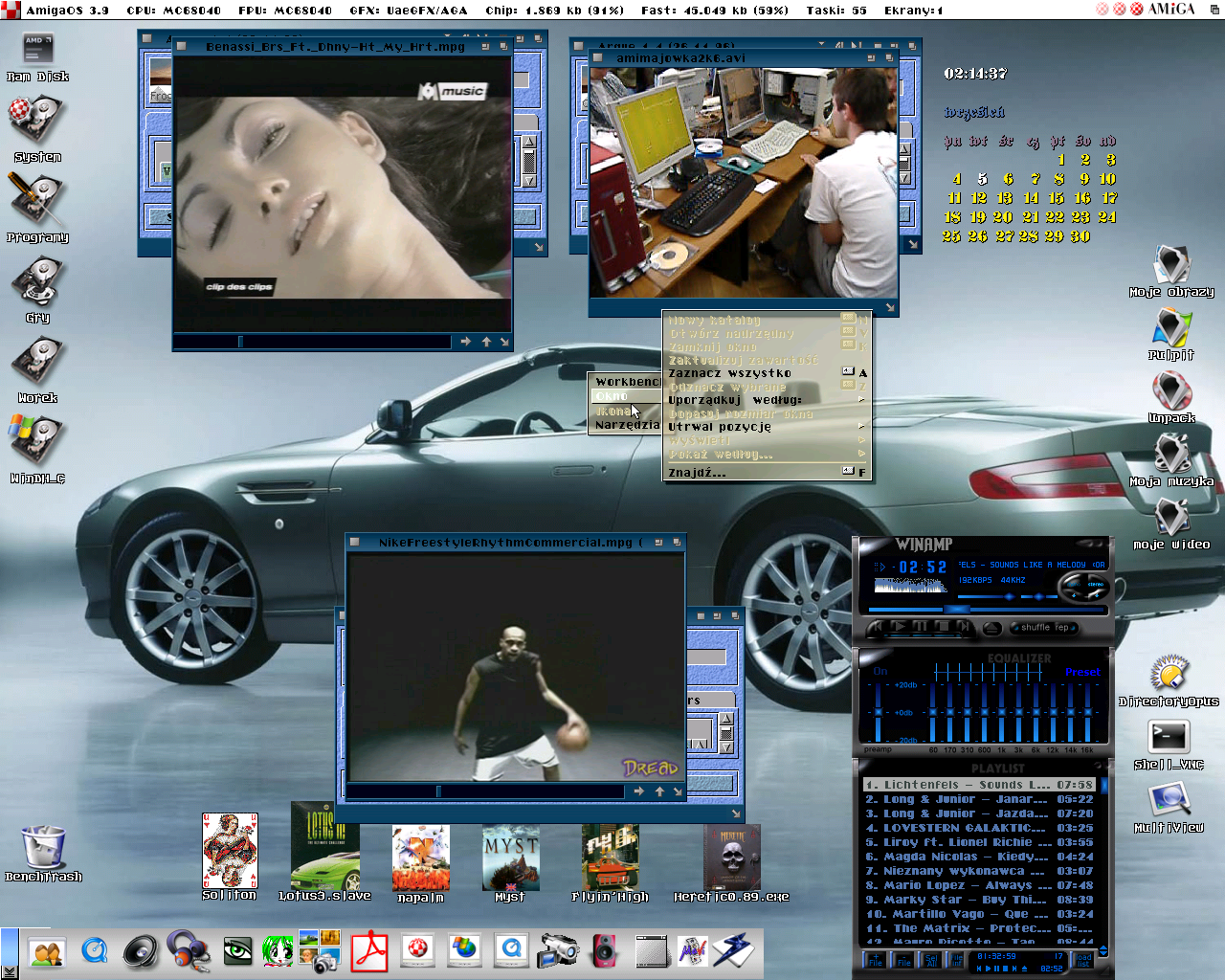Click the Windows-logo monitor icon in the dock
Image resolution: width=1225 pixels, height=980 pixels.
[x=464, y=950]
